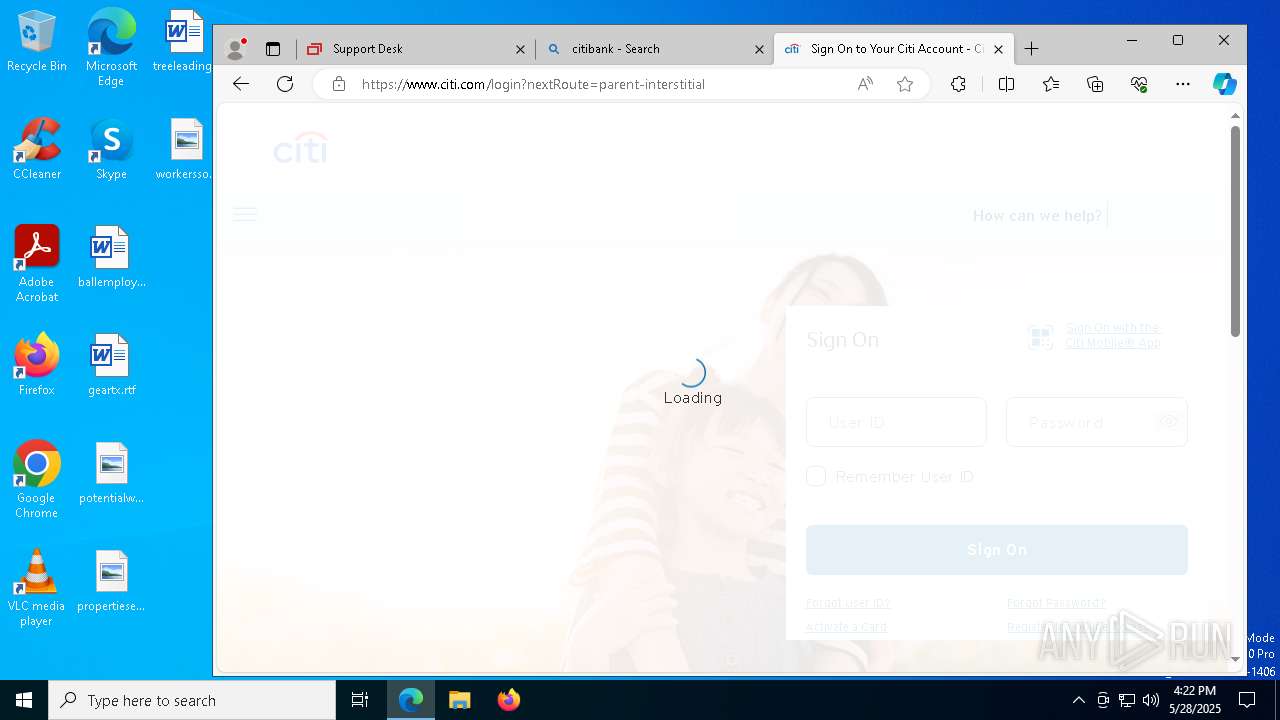Open File Explorer from taskbar
The image size is (1280, 720).
click(x=460, y=700)
